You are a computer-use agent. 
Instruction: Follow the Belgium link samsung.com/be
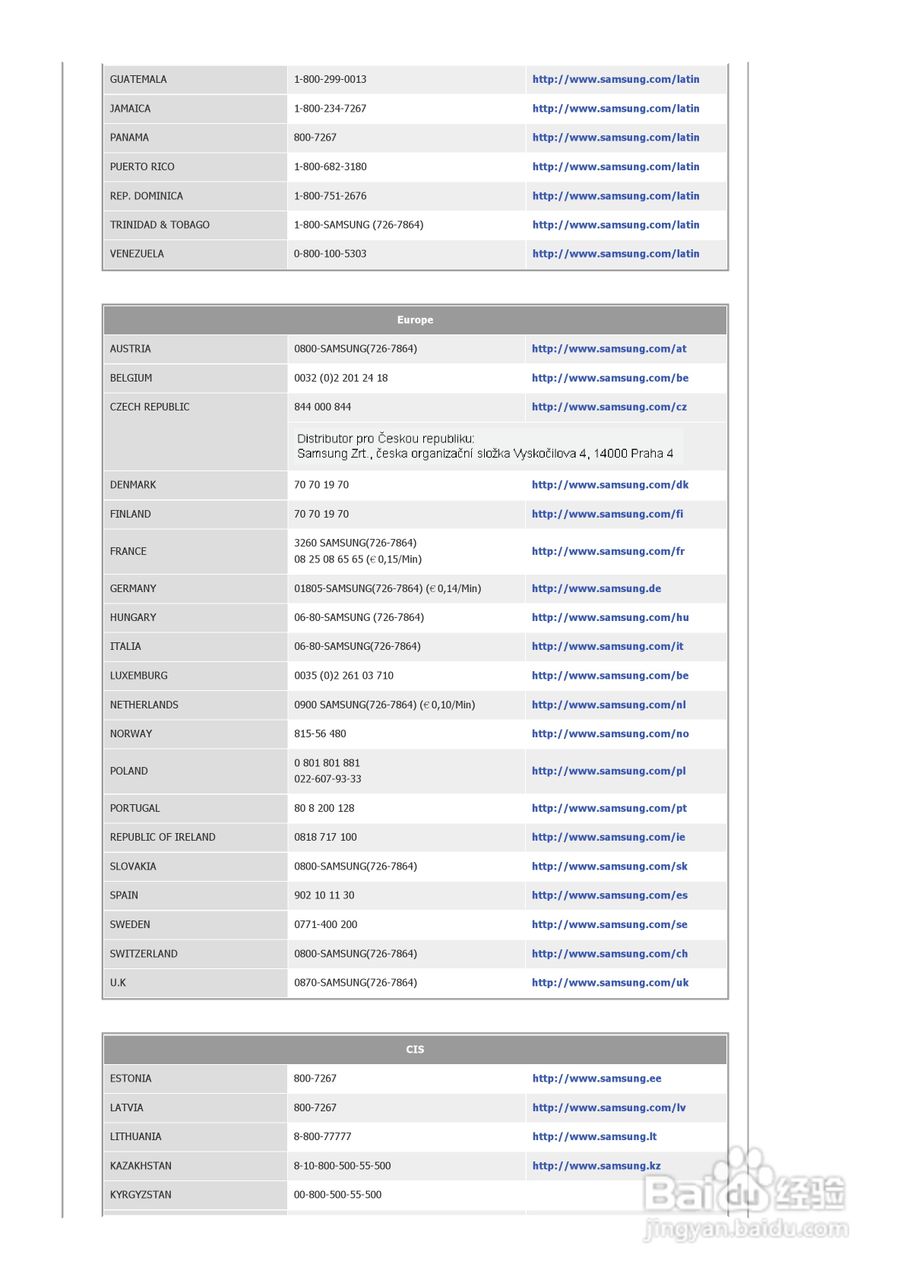coord(610,378)
